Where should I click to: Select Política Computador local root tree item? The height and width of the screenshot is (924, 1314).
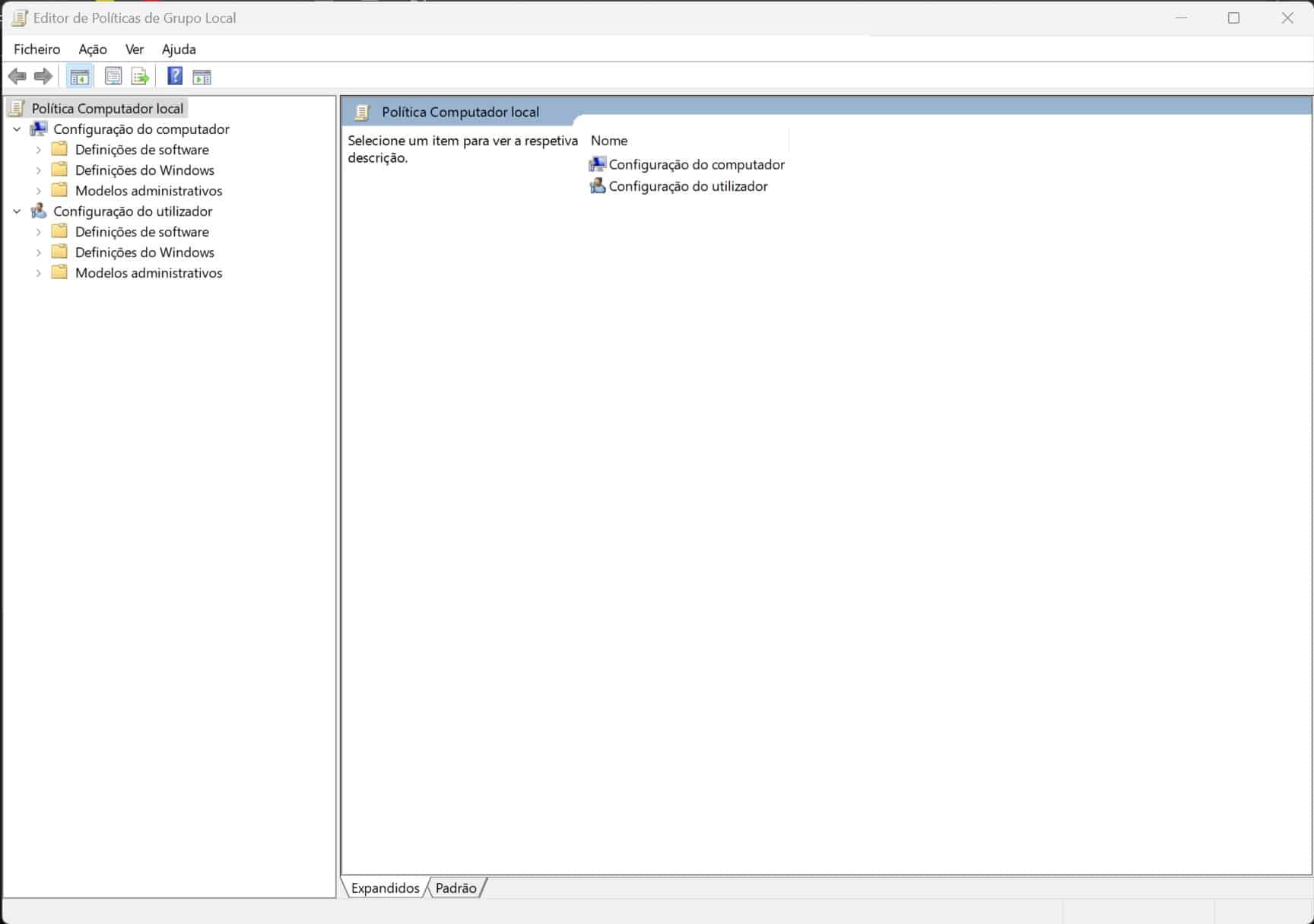[x=107, y=109]
